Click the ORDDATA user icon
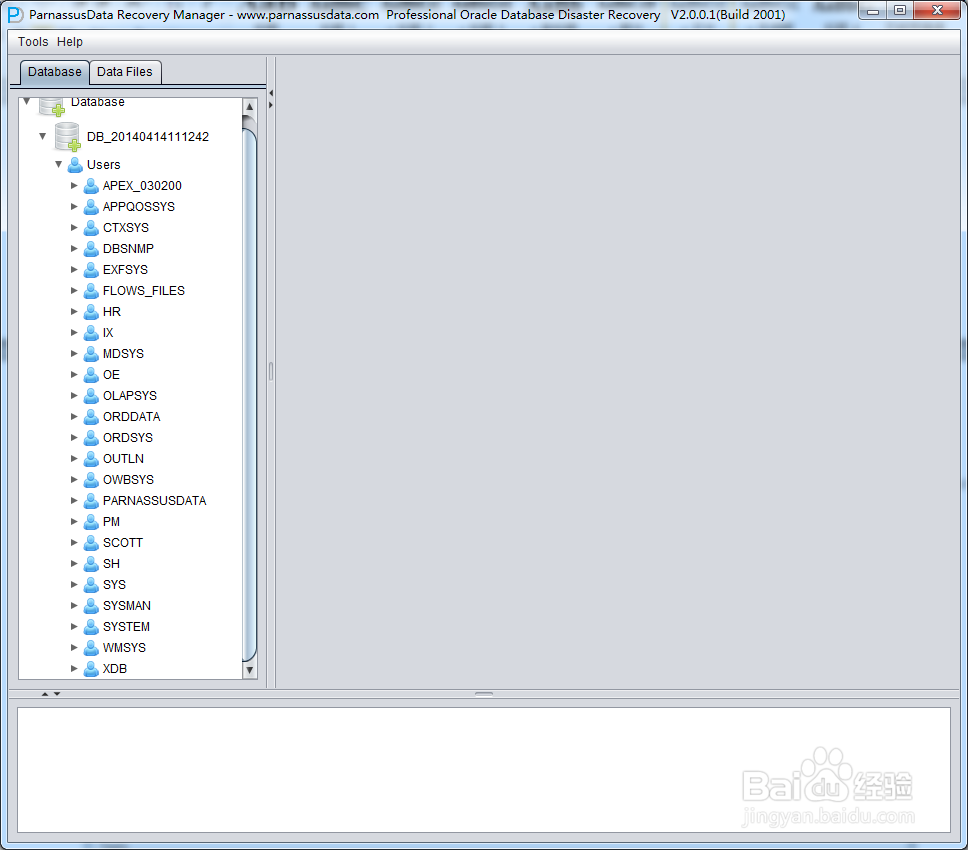Image resolution: width=968 pixels, height=850 pixels. click(91, 417)
